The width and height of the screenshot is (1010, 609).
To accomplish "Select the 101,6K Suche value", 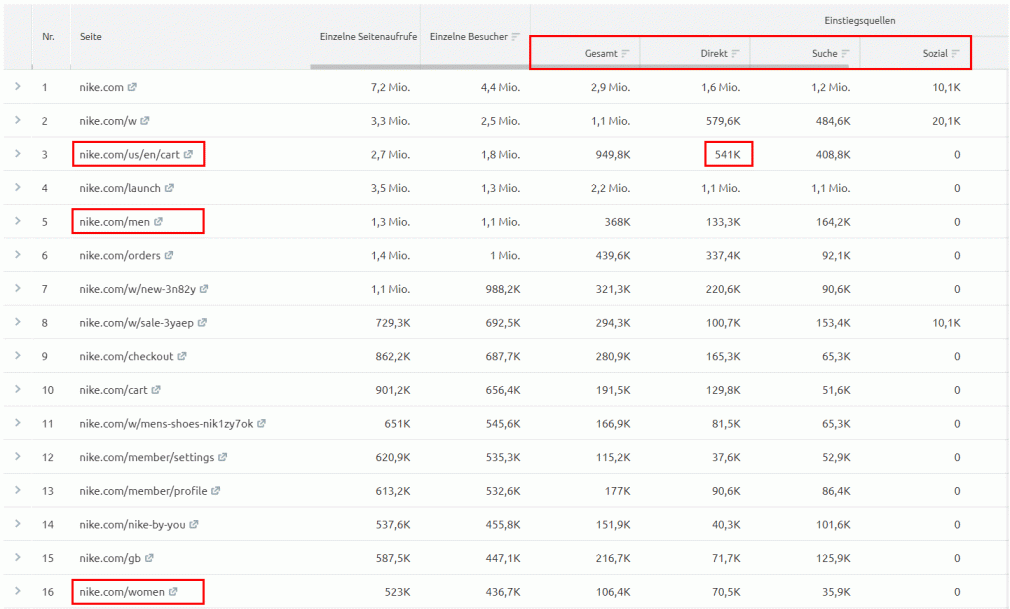I will (x=834, y=525).
